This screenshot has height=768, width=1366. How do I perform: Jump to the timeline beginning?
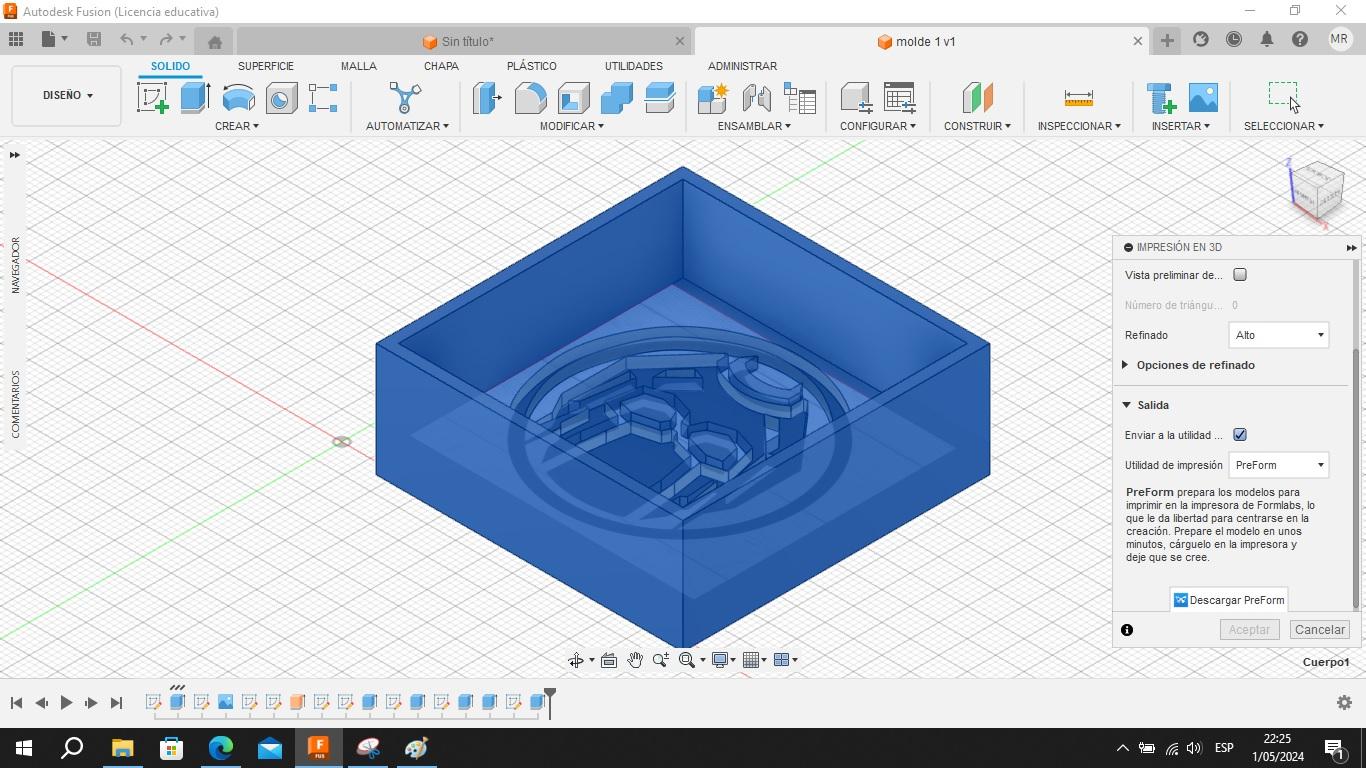[x=16, y=703]
